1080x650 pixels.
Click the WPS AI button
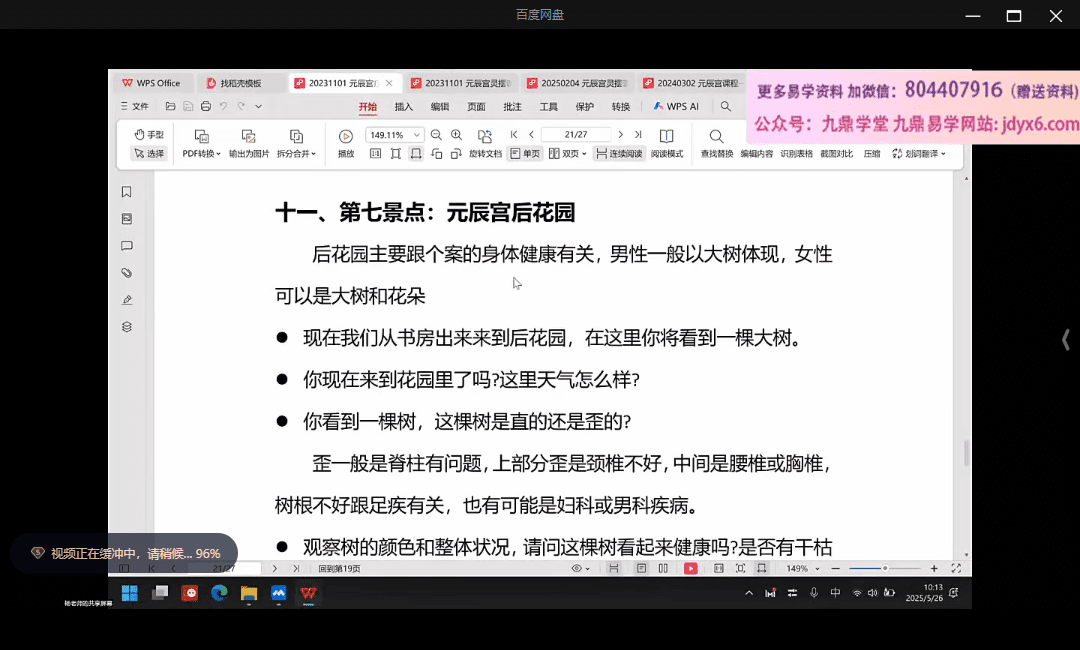click(x=677, y=107)
